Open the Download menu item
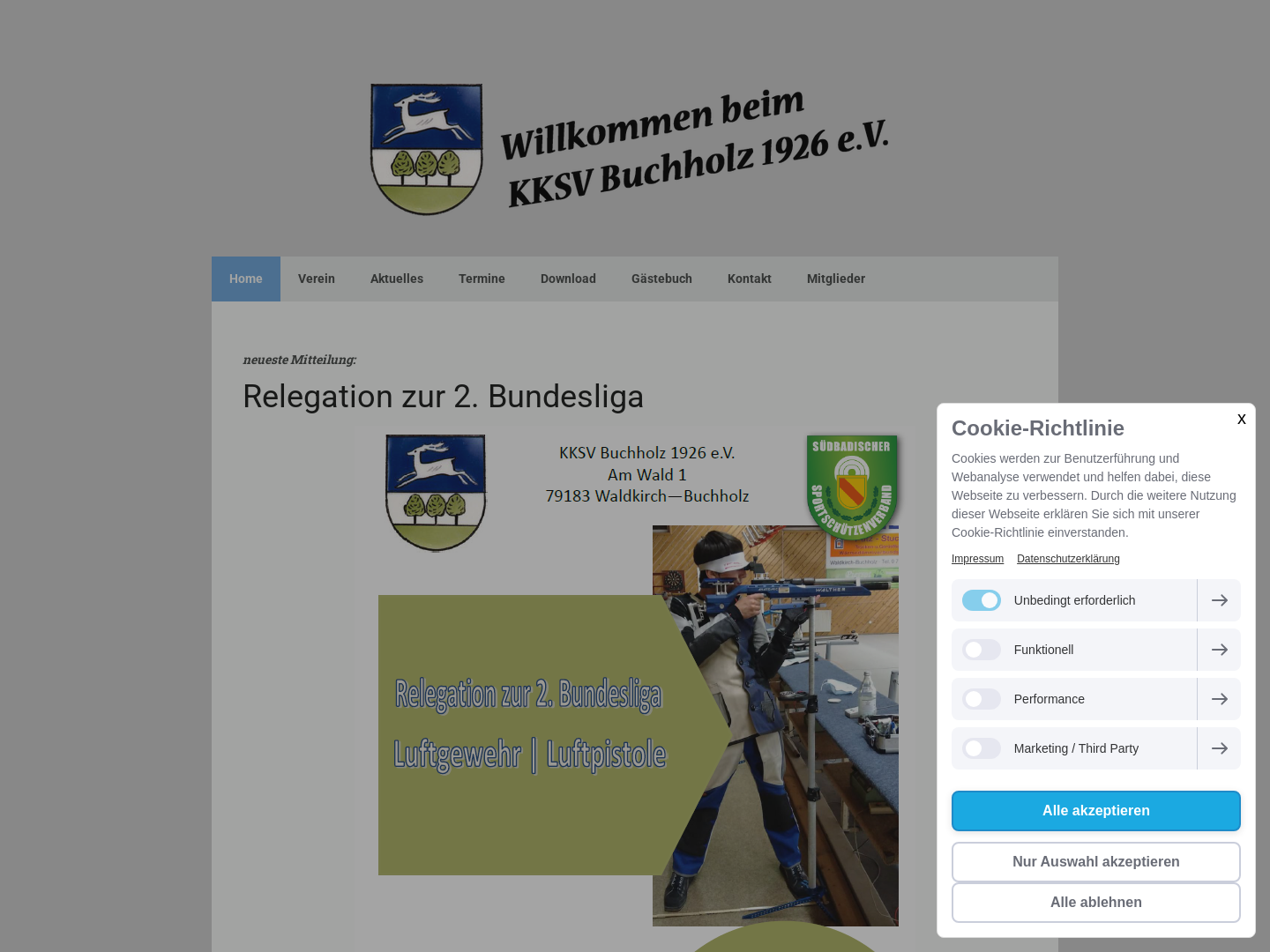The width and height of the screenshot is (1270, 952). (568, 279)
